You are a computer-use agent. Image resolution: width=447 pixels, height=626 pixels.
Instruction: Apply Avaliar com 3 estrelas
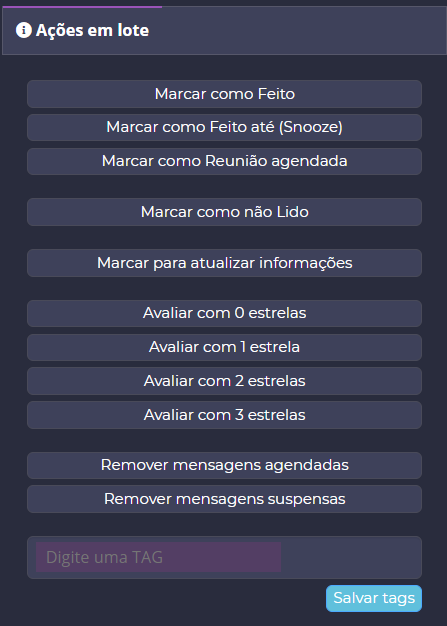(x=224, y=415)
